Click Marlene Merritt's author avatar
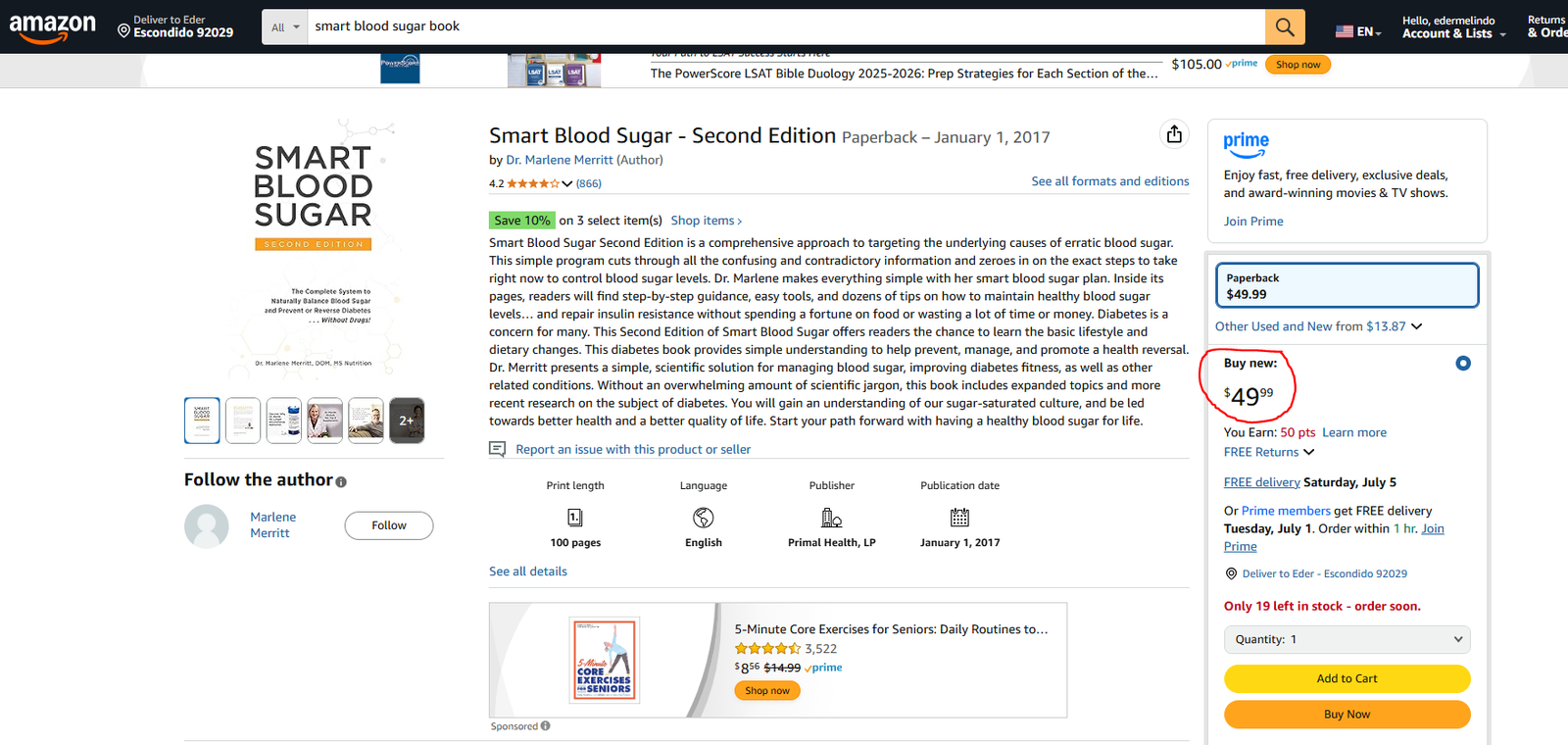This screenshot has width=1568, height=745. click(207, 525)
